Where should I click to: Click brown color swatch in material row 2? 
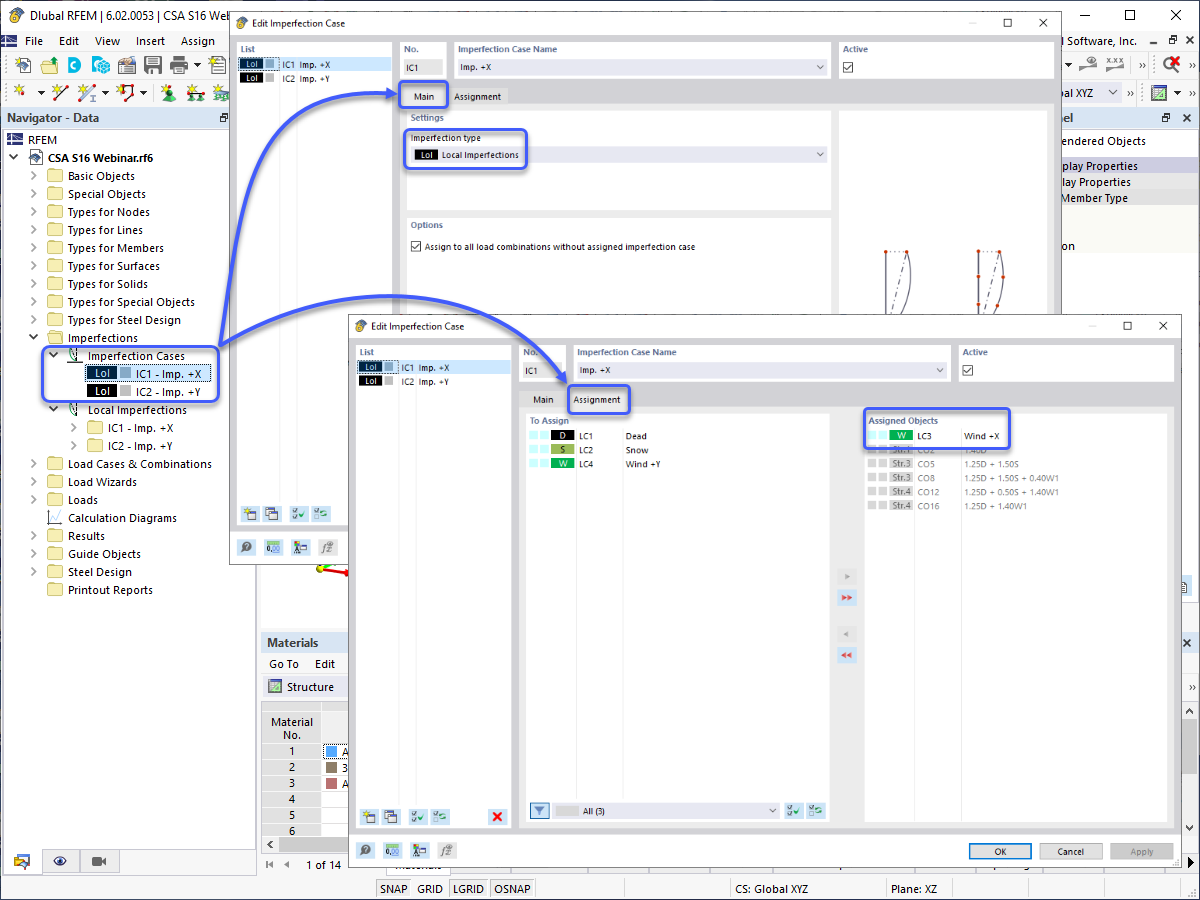[331, 767]
